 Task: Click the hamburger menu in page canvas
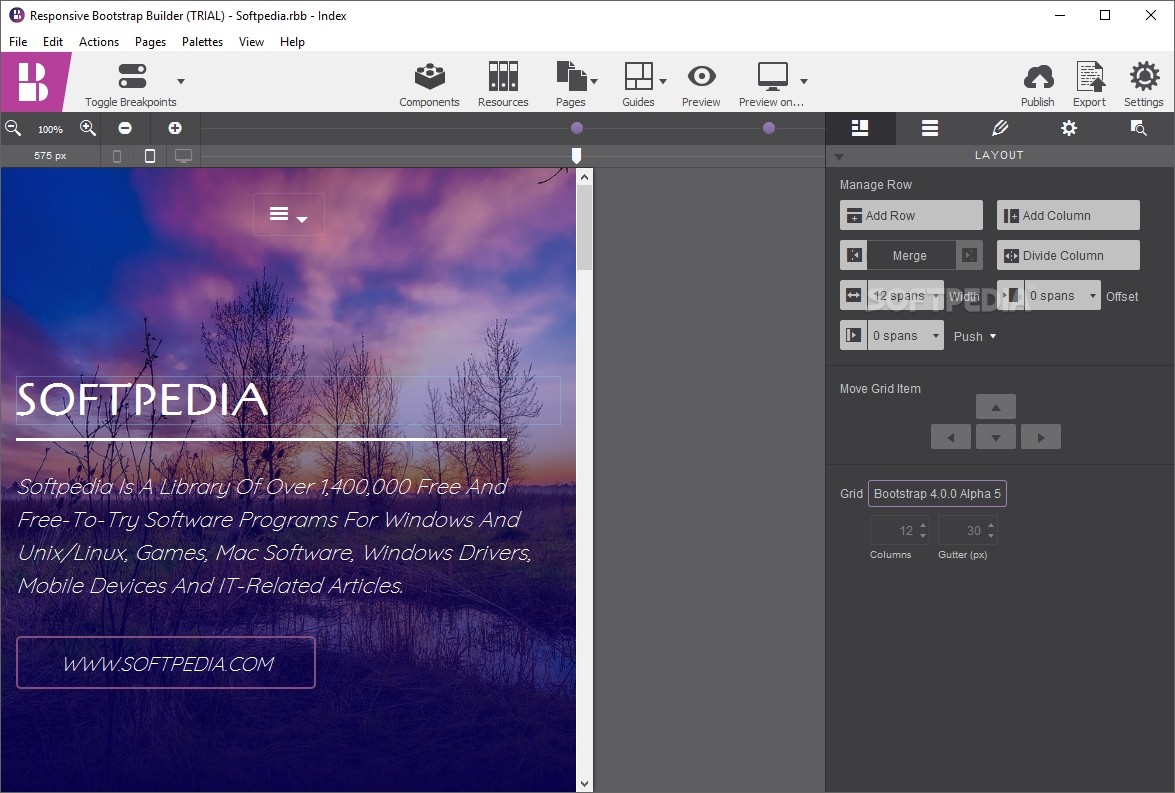(x=289, y=215)
